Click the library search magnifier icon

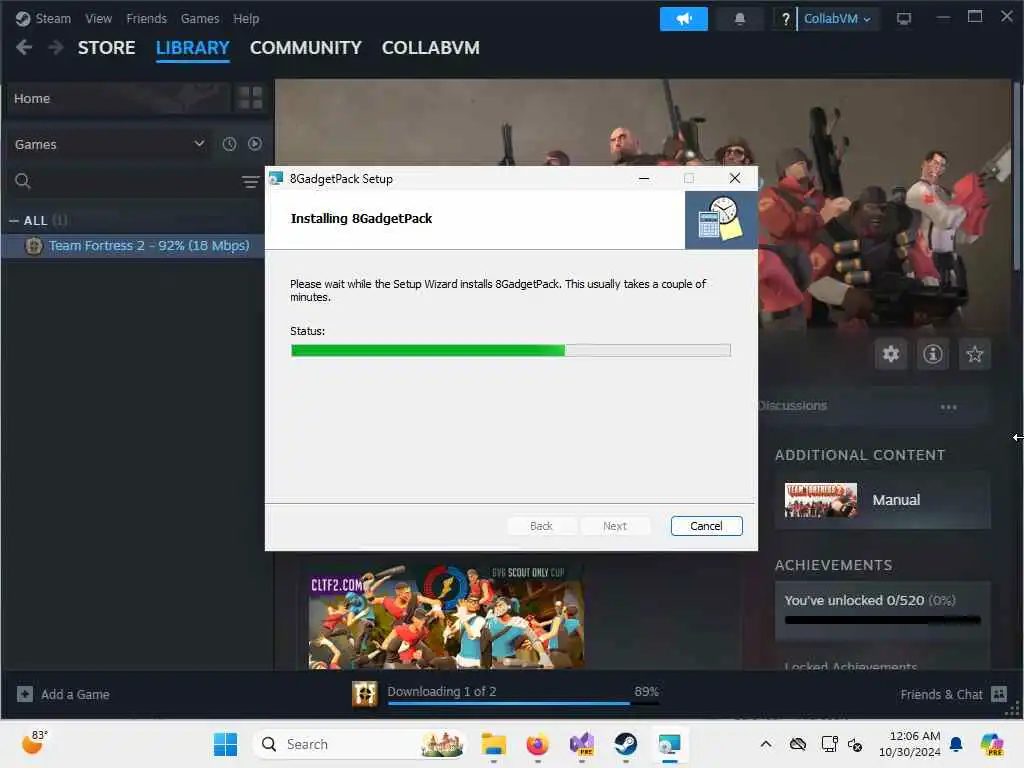(23, 181)
